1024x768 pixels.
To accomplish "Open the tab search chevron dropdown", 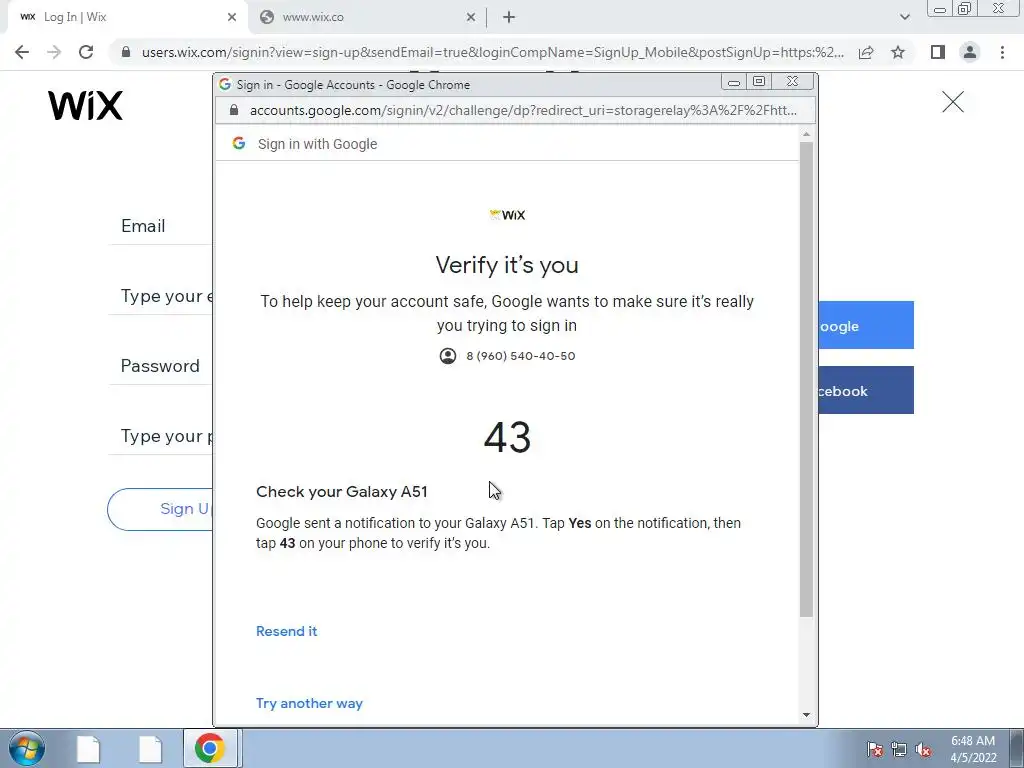I will click(x=904, y=17).
